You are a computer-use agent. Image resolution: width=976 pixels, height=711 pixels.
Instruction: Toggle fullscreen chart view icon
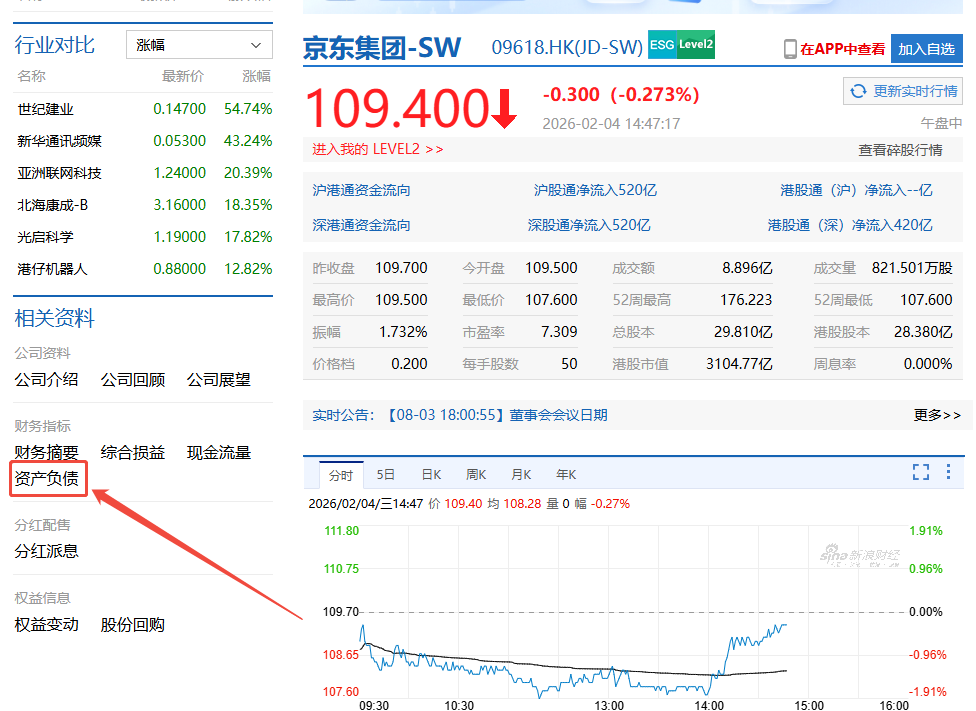point(921,473)
